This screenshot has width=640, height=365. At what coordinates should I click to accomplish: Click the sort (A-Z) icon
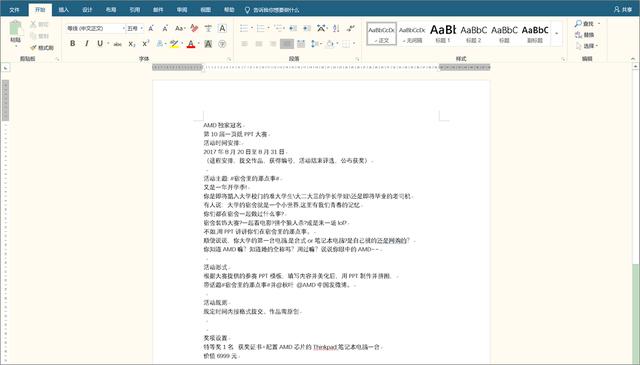[x=336, y=28]
